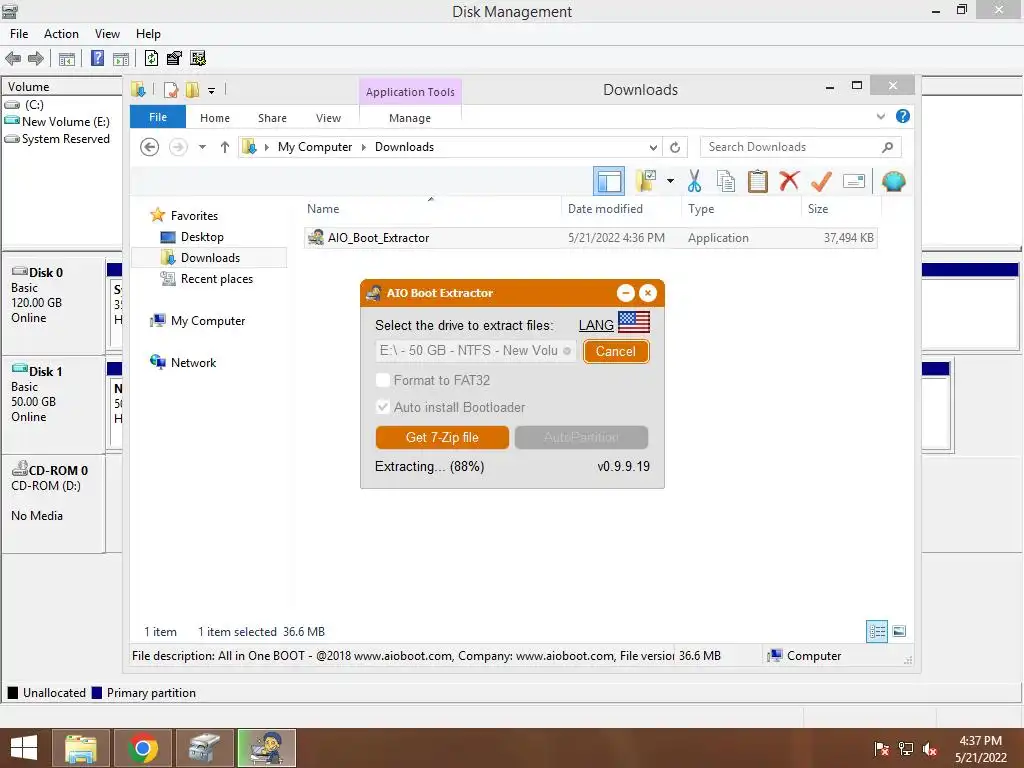The width and height of the screenshot is (1024, 768).
Task: Click the red X Delete icon
Action: pyautogui.click(x=789, y=181)
